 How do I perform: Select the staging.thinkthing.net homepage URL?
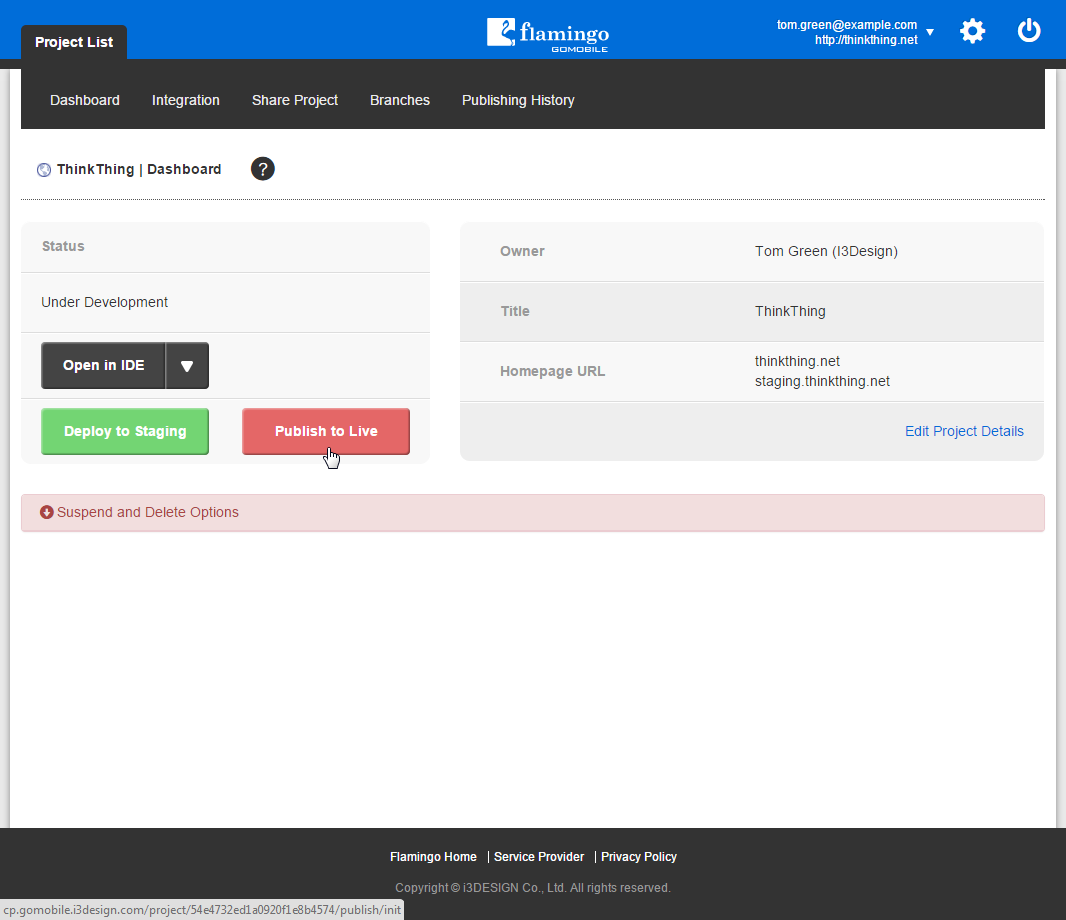click(x=822, y=381)
